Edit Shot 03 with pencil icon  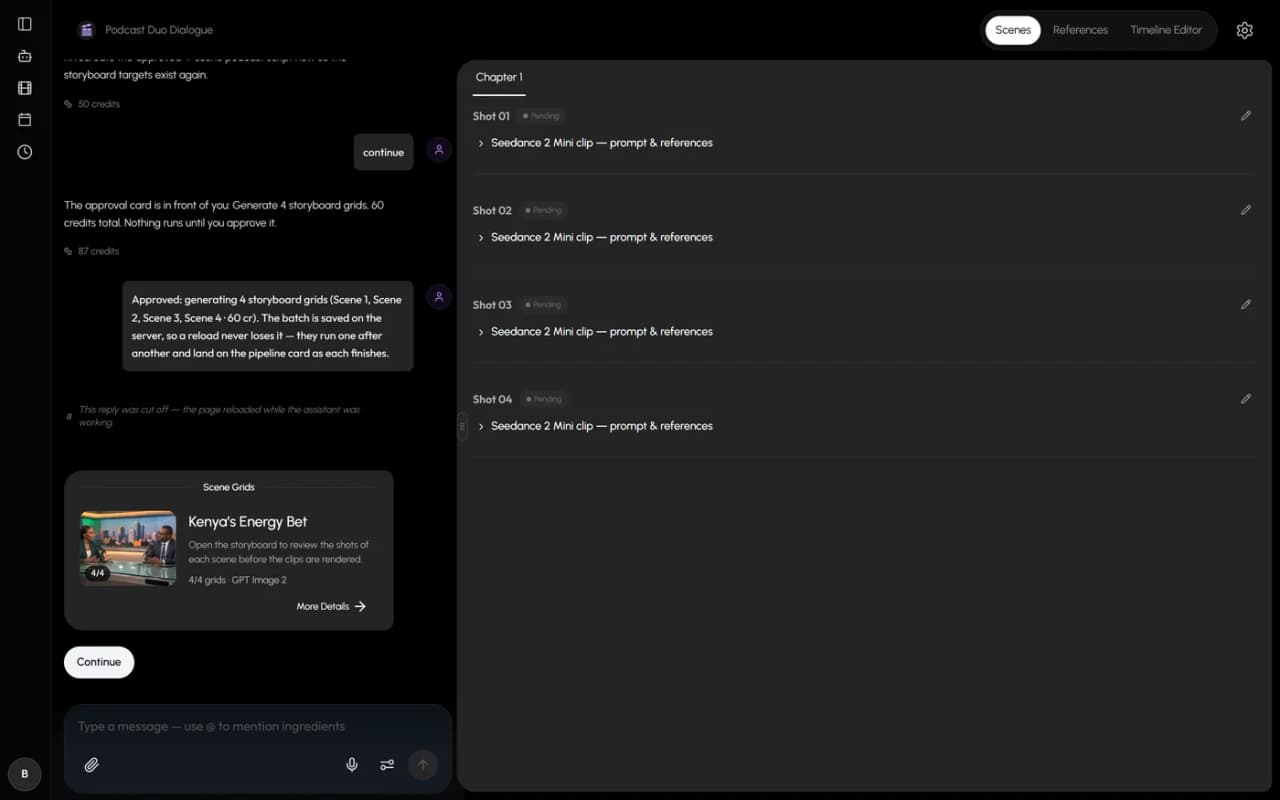pyautogui.click(x=1245, y=304)
